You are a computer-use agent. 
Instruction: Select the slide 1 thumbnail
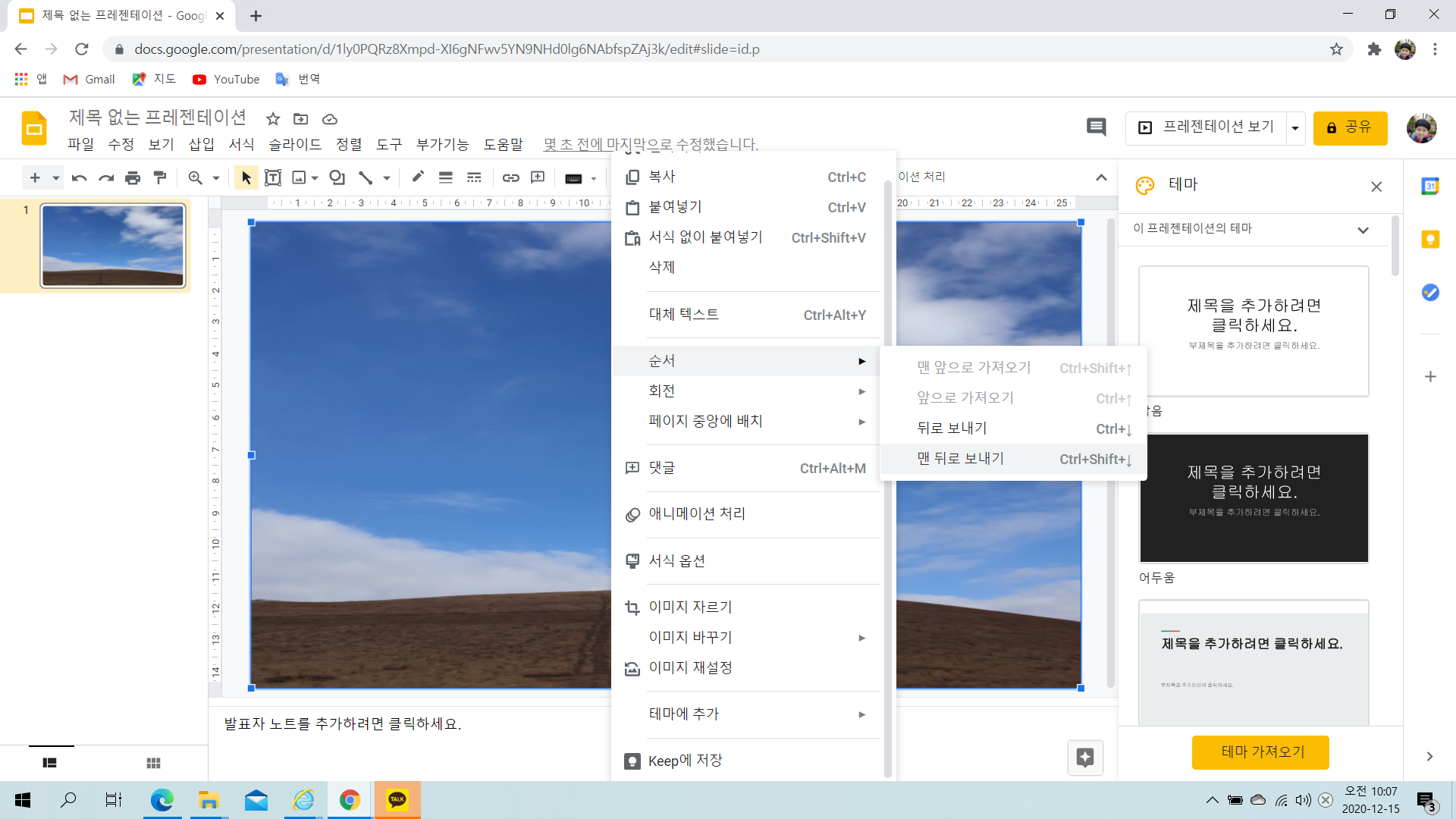113,246
